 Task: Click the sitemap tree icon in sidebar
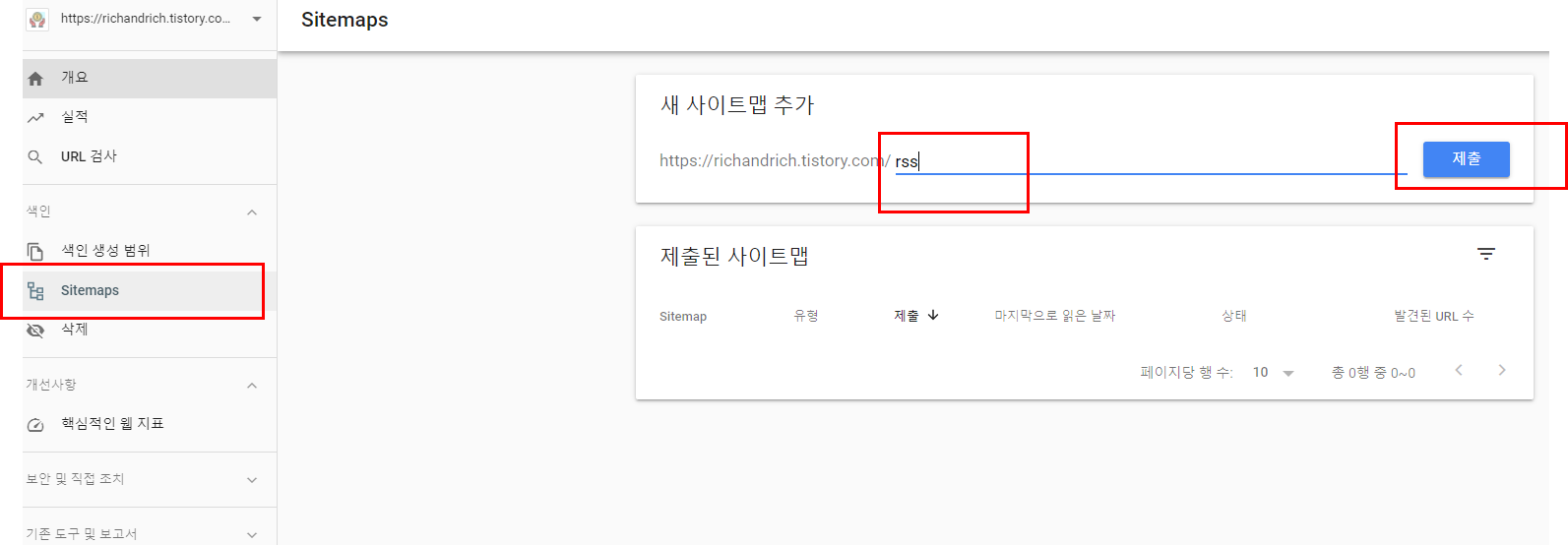click(35, 290)
